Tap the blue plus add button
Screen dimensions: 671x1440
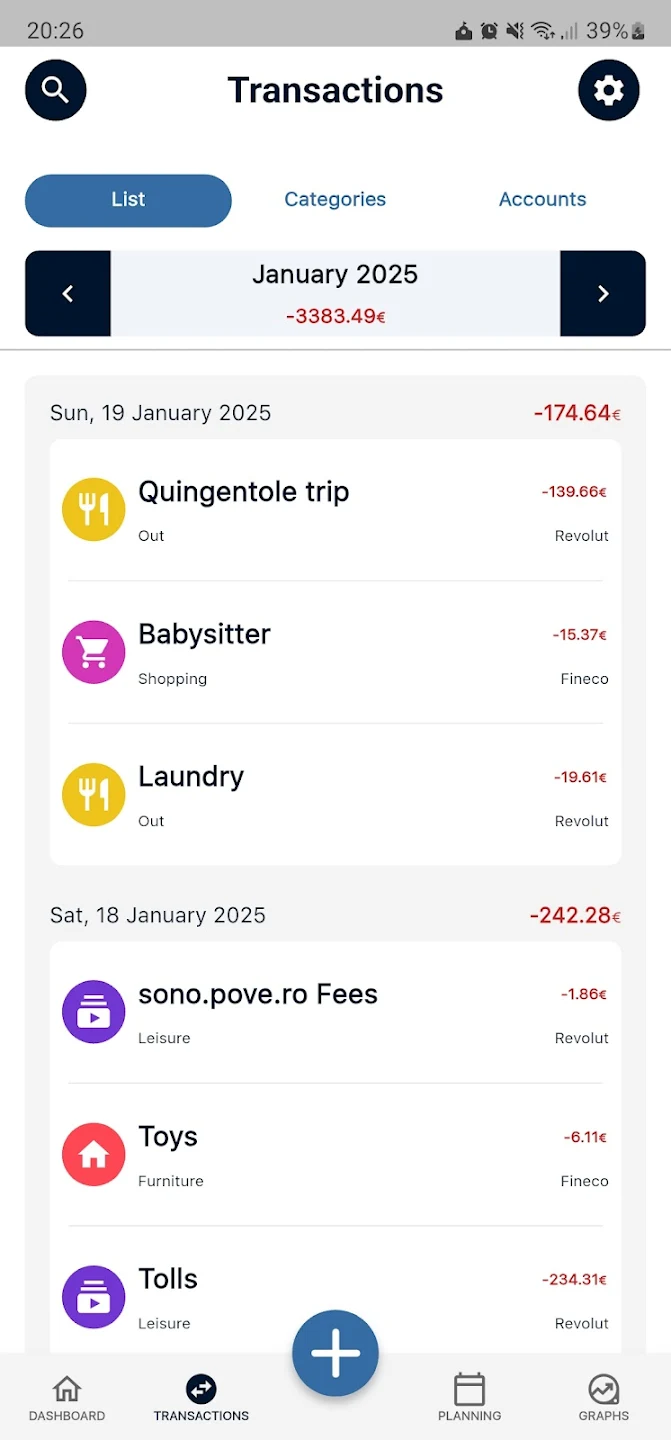pos(335,1353)
